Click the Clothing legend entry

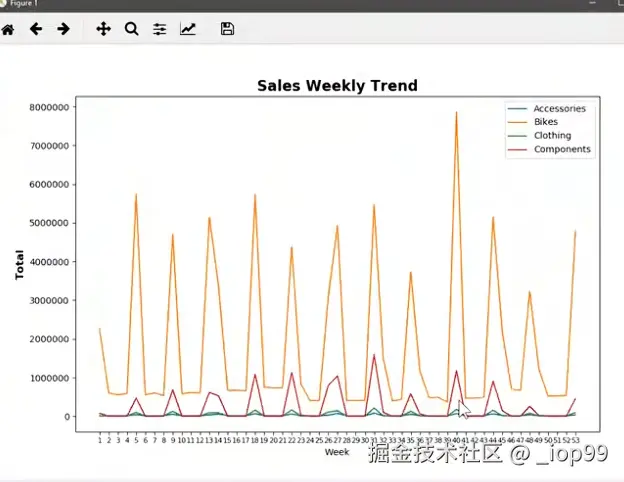tap(552, 136)
